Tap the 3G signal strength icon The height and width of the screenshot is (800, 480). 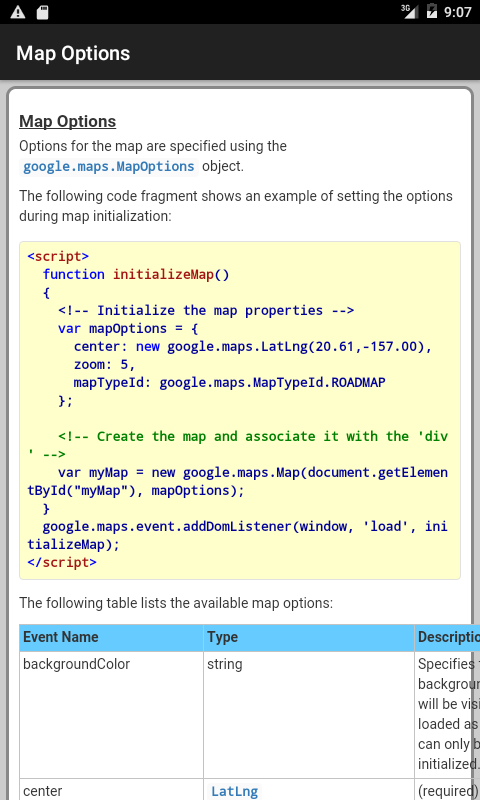click(409, 11)
